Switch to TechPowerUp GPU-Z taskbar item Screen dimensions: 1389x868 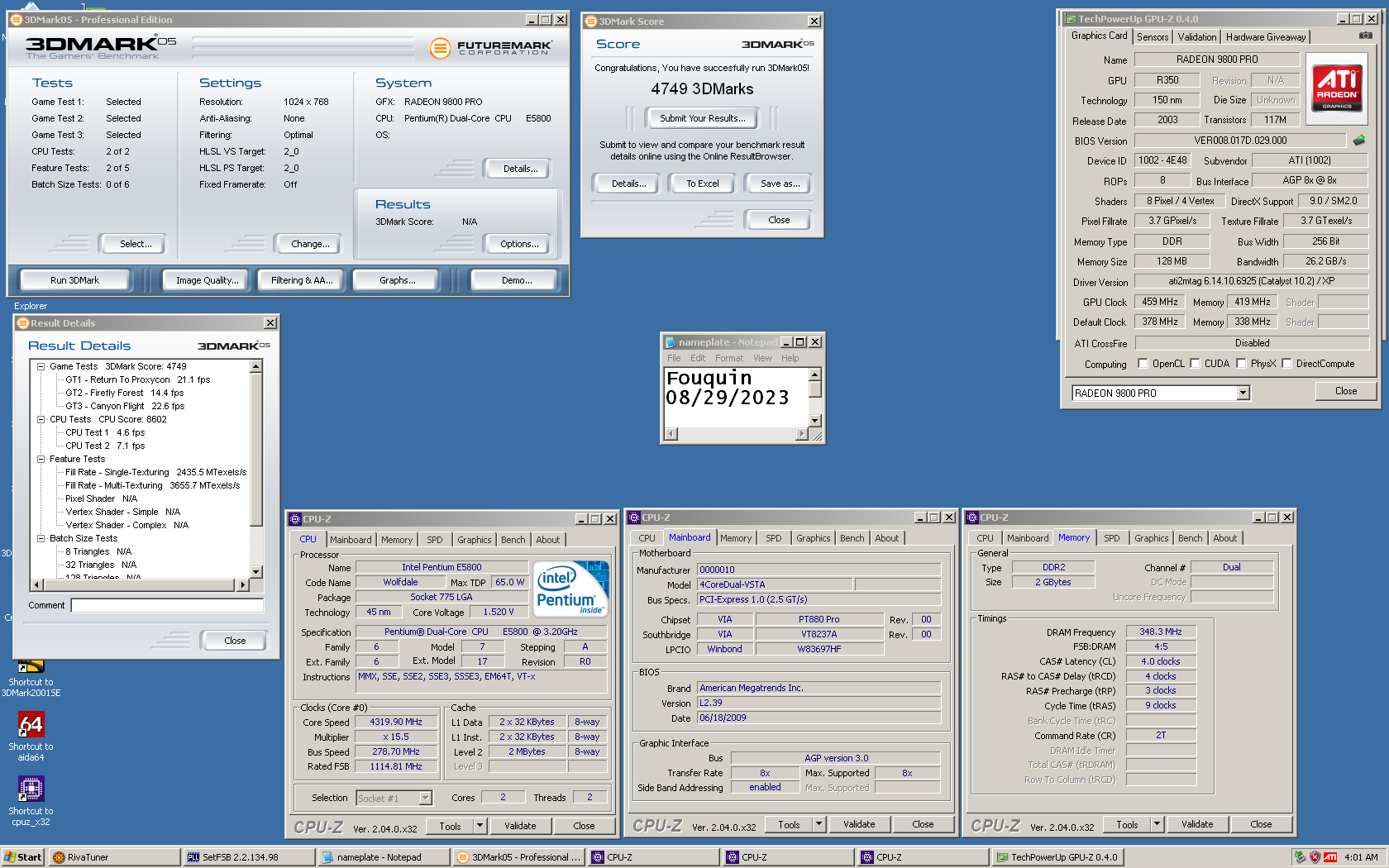(1058, 857)
